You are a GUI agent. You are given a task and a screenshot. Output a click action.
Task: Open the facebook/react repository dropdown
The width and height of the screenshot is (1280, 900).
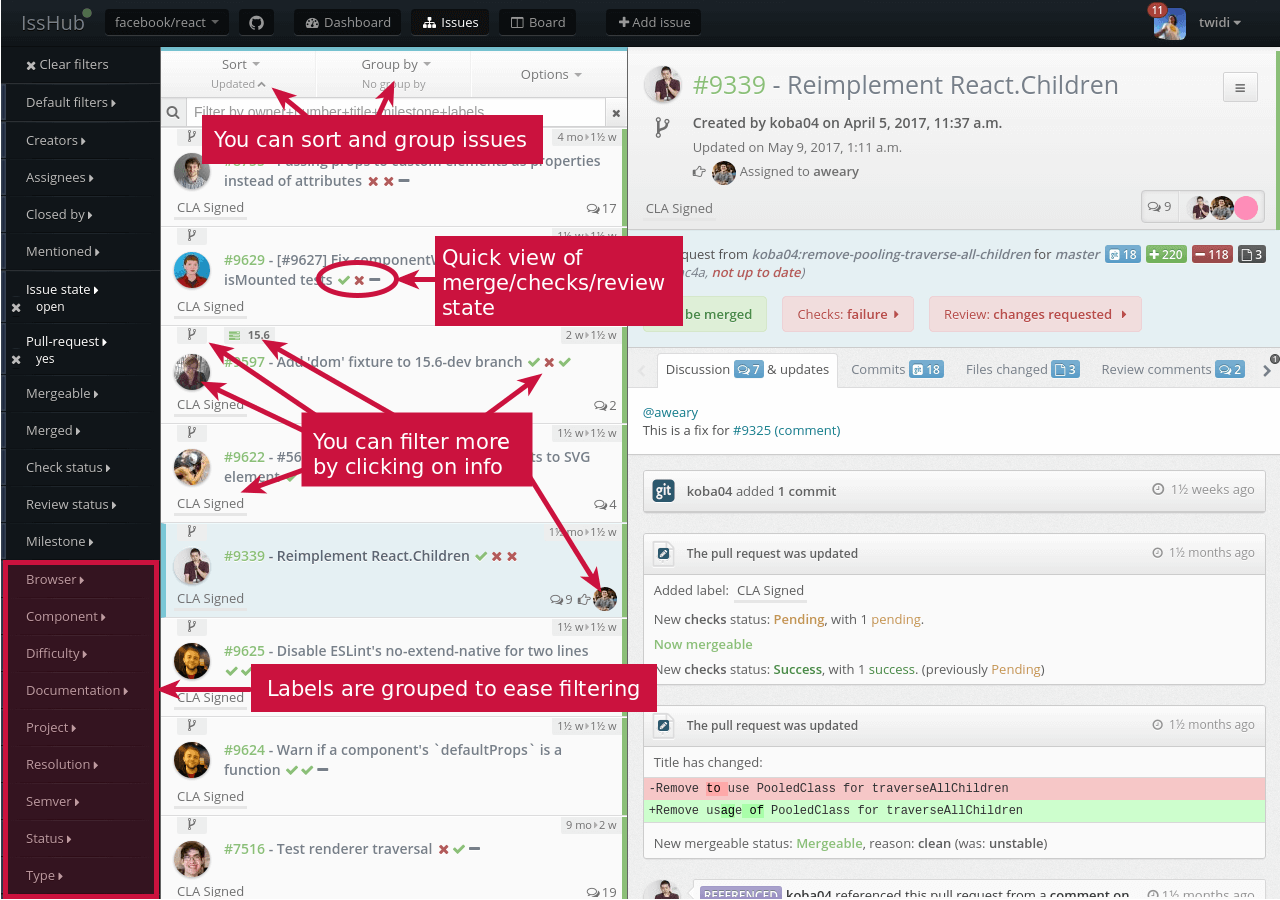tap(167, 22)
